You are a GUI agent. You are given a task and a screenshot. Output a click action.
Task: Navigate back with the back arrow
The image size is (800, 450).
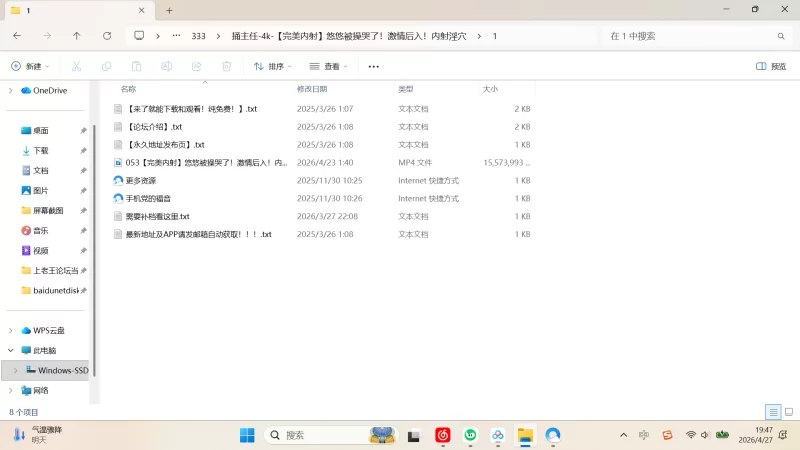tap(17, 36)
